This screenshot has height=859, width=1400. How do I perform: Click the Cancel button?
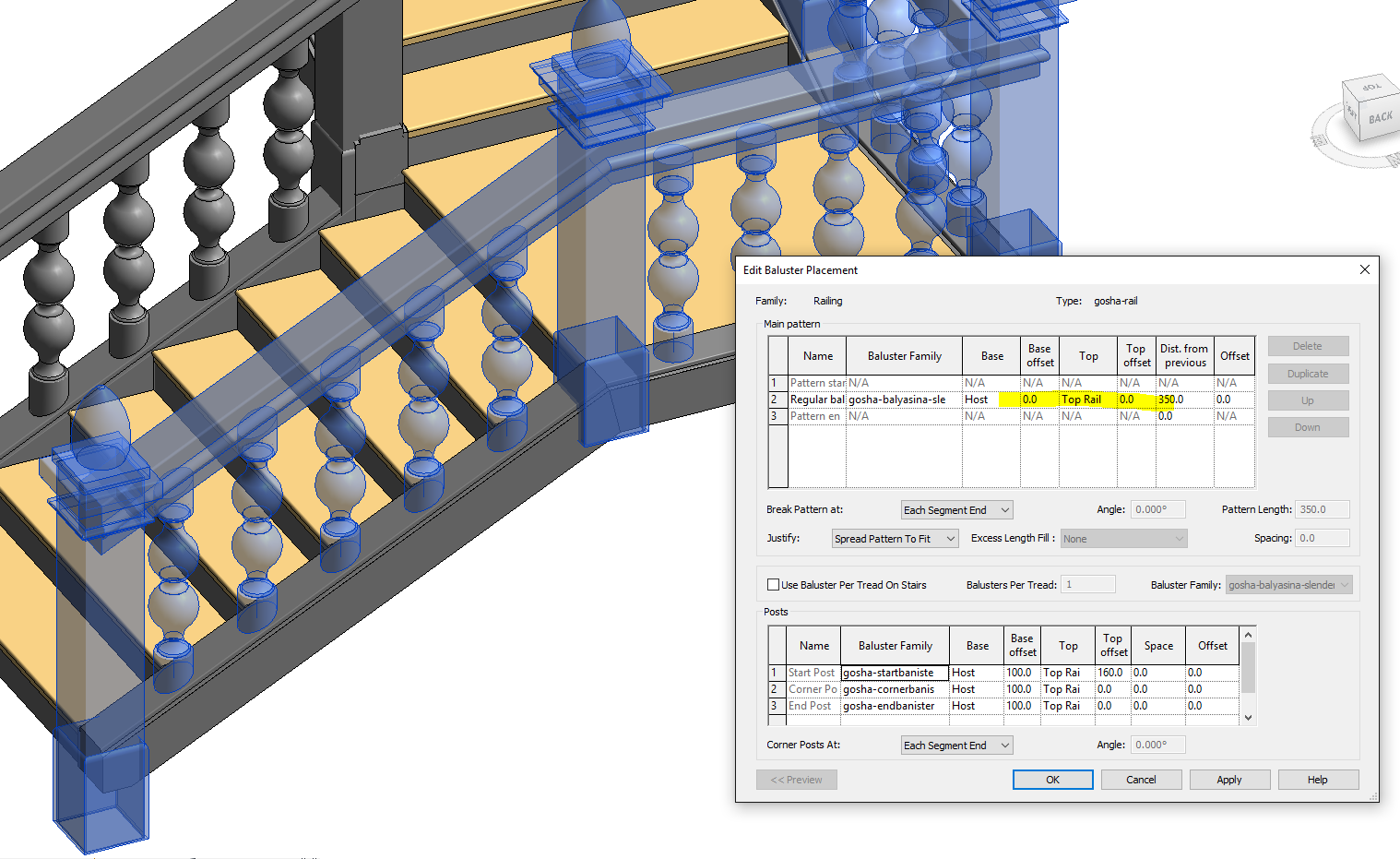coord(1141,780)
